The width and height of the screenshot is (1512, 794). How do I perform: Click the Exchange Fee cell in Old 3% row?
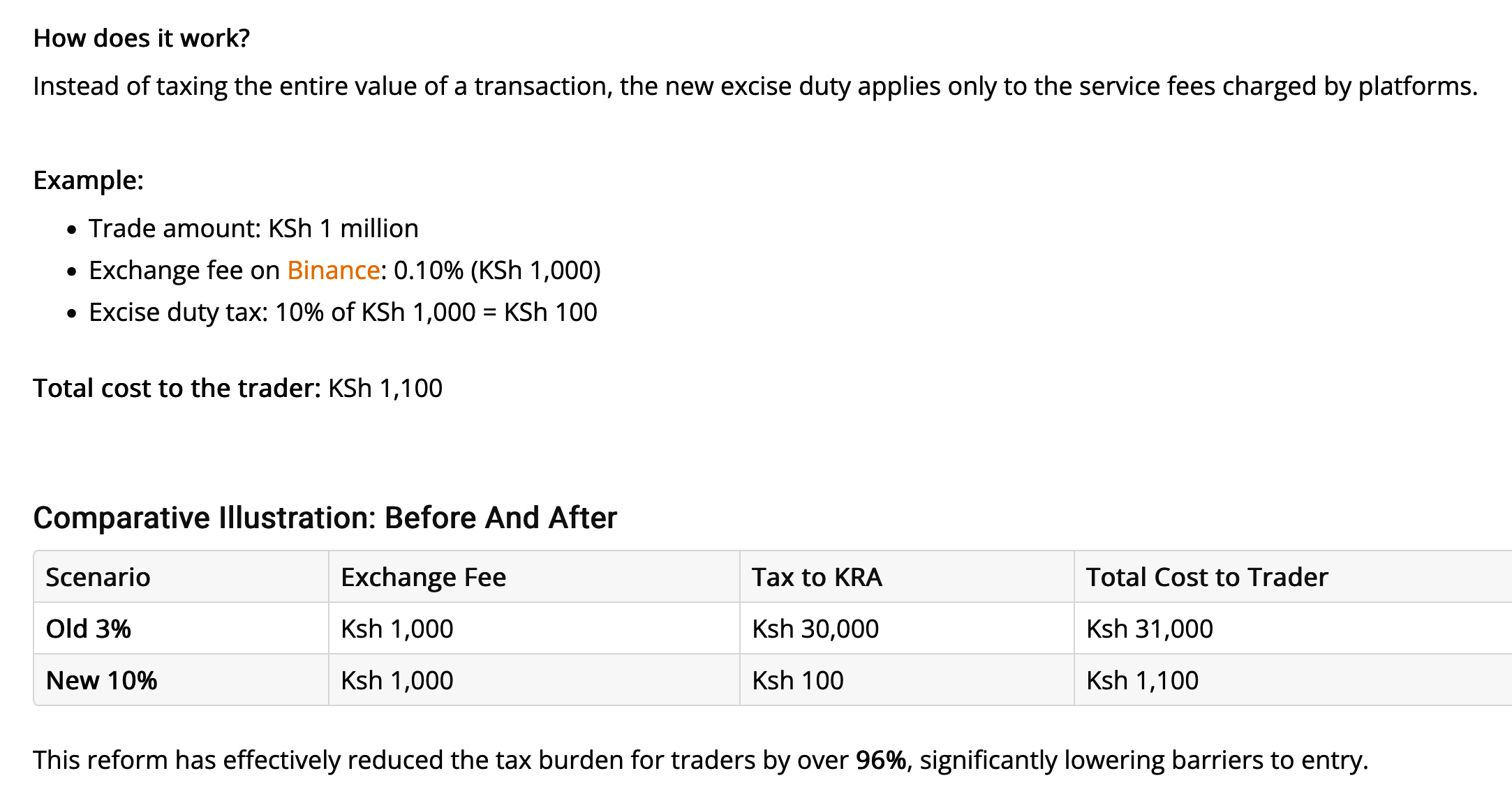(x=396, y=629)
